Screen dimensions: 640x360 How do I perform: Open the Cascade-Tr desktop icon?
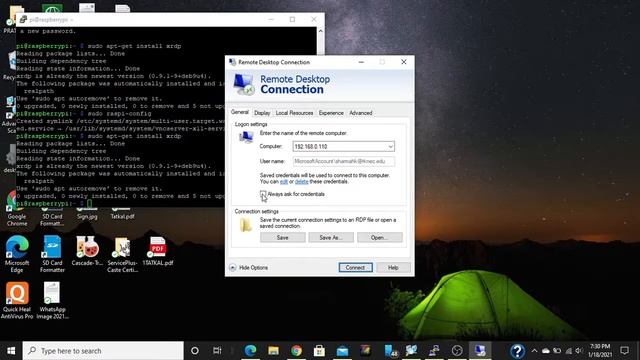click(x=87, y=251)
